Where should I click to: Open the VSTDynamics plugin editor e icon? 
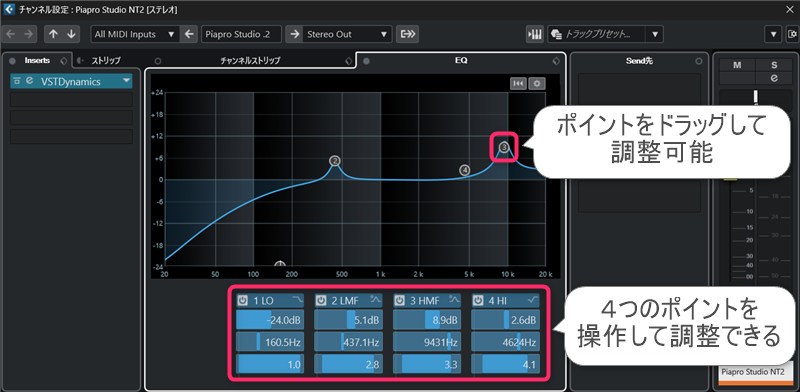[30, 81]
